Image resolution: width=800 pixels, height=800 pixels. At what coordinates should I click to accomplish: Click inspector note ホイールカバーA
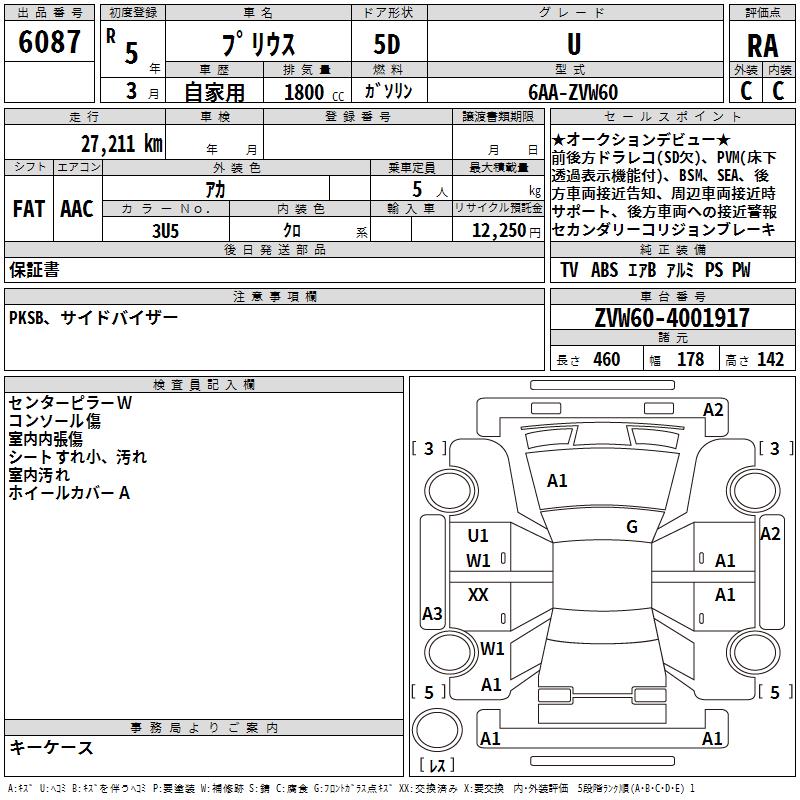(x=69, y=493)
